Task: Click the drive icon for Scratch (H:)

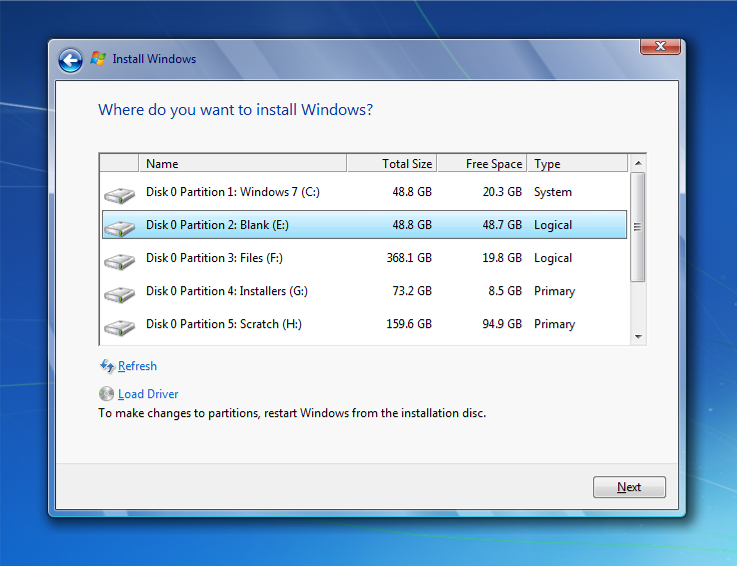Action: tap(119, 327)
